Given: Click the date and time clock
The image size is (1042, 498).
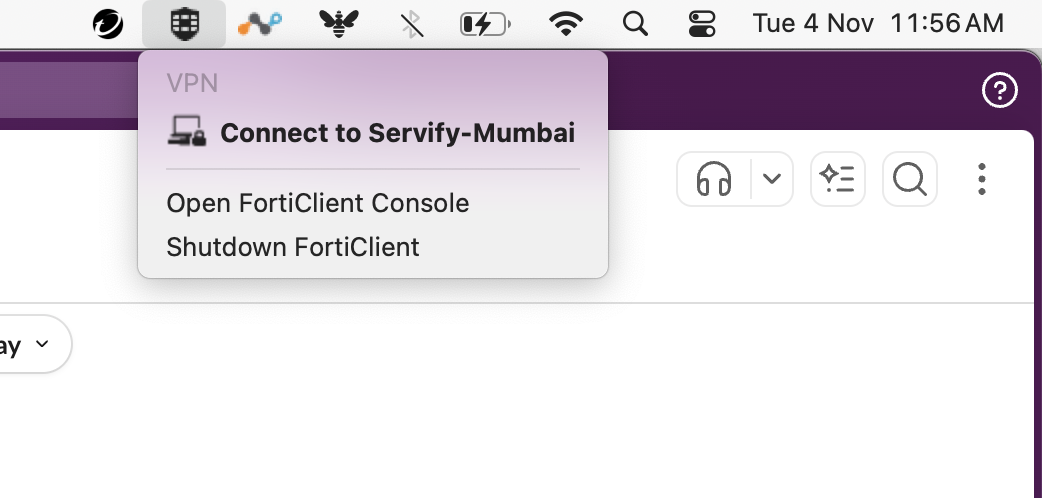Looking at the screenshot, I should point(878,24).
